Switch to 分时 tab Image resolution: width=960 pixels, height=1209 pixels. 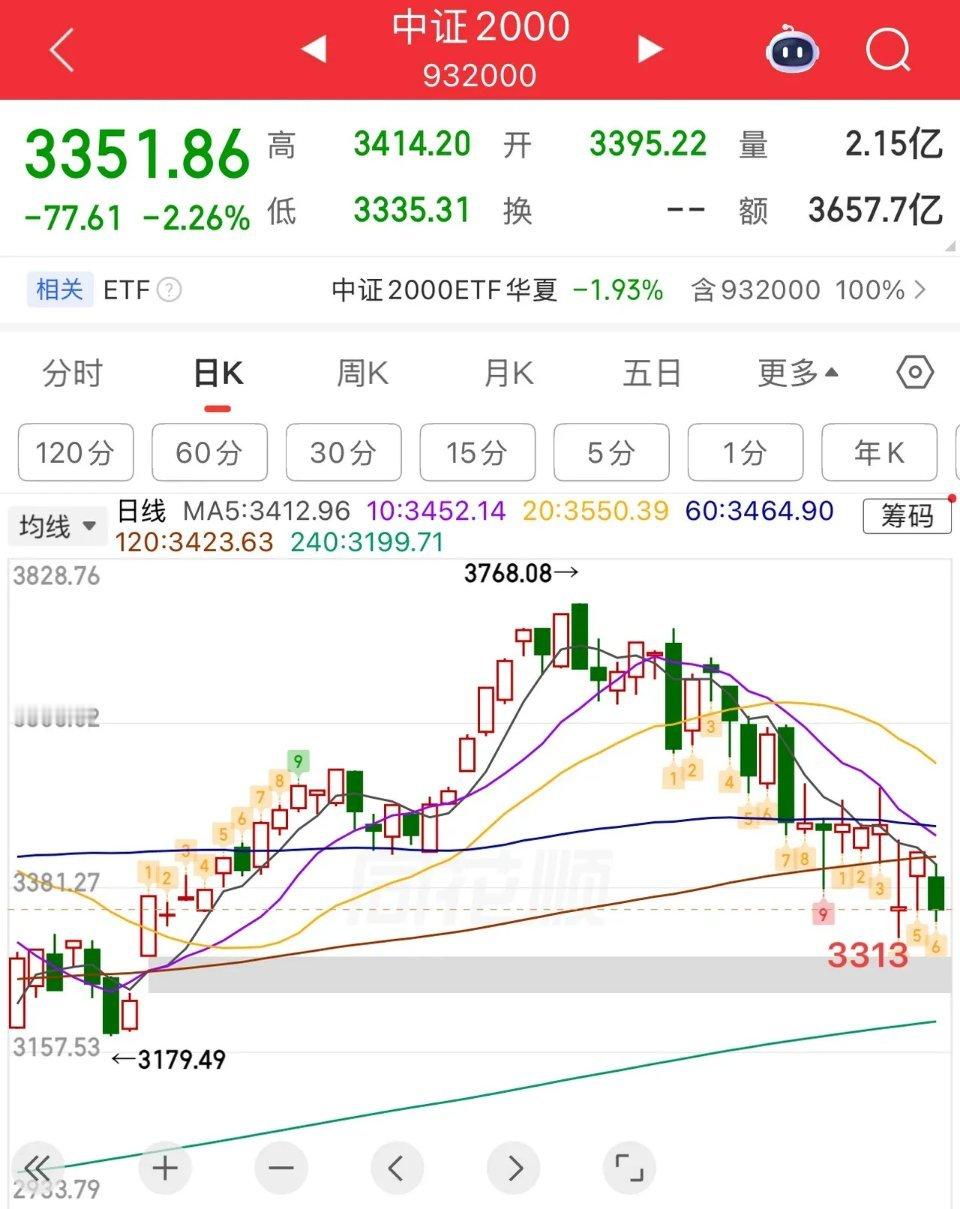pos(73,374)
